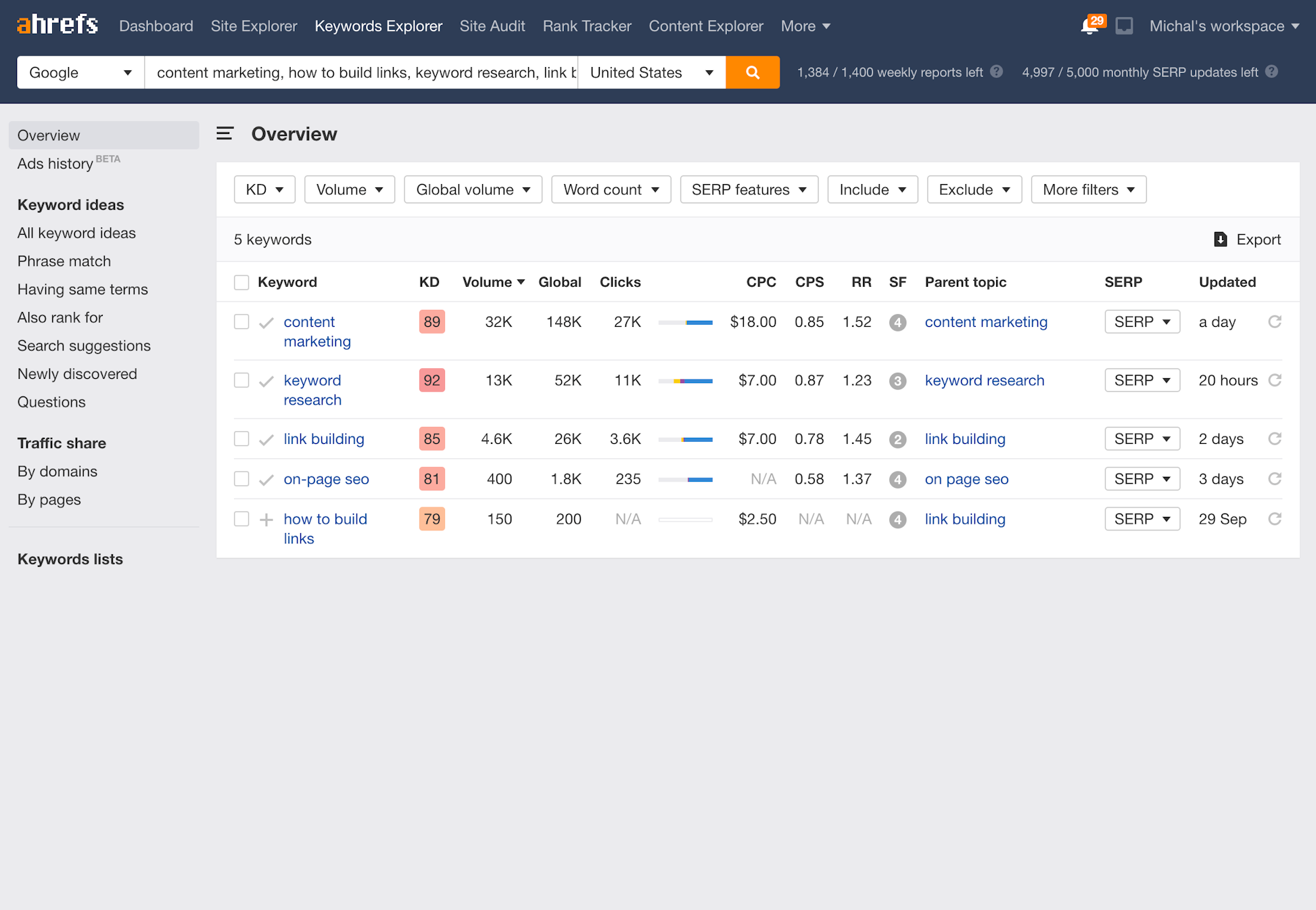The image size is (1316, 910).
Task: Click the Export download icon
Action: [1220, 240]
